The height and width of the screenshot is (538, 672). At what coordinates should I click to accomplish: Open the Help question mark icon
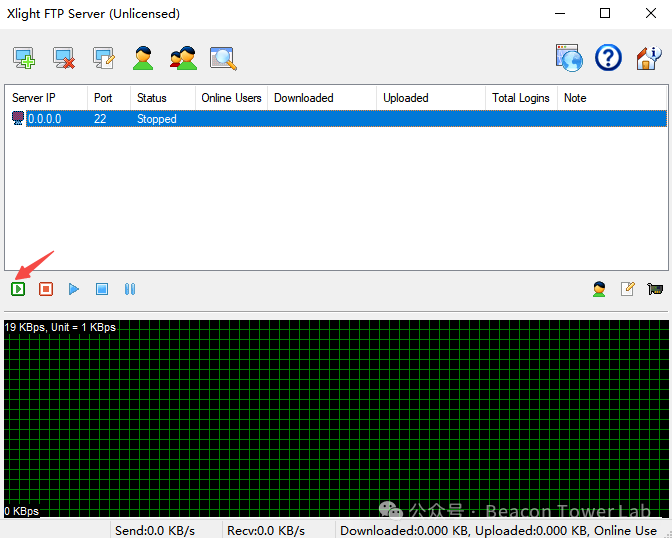(x=608, y=57)
